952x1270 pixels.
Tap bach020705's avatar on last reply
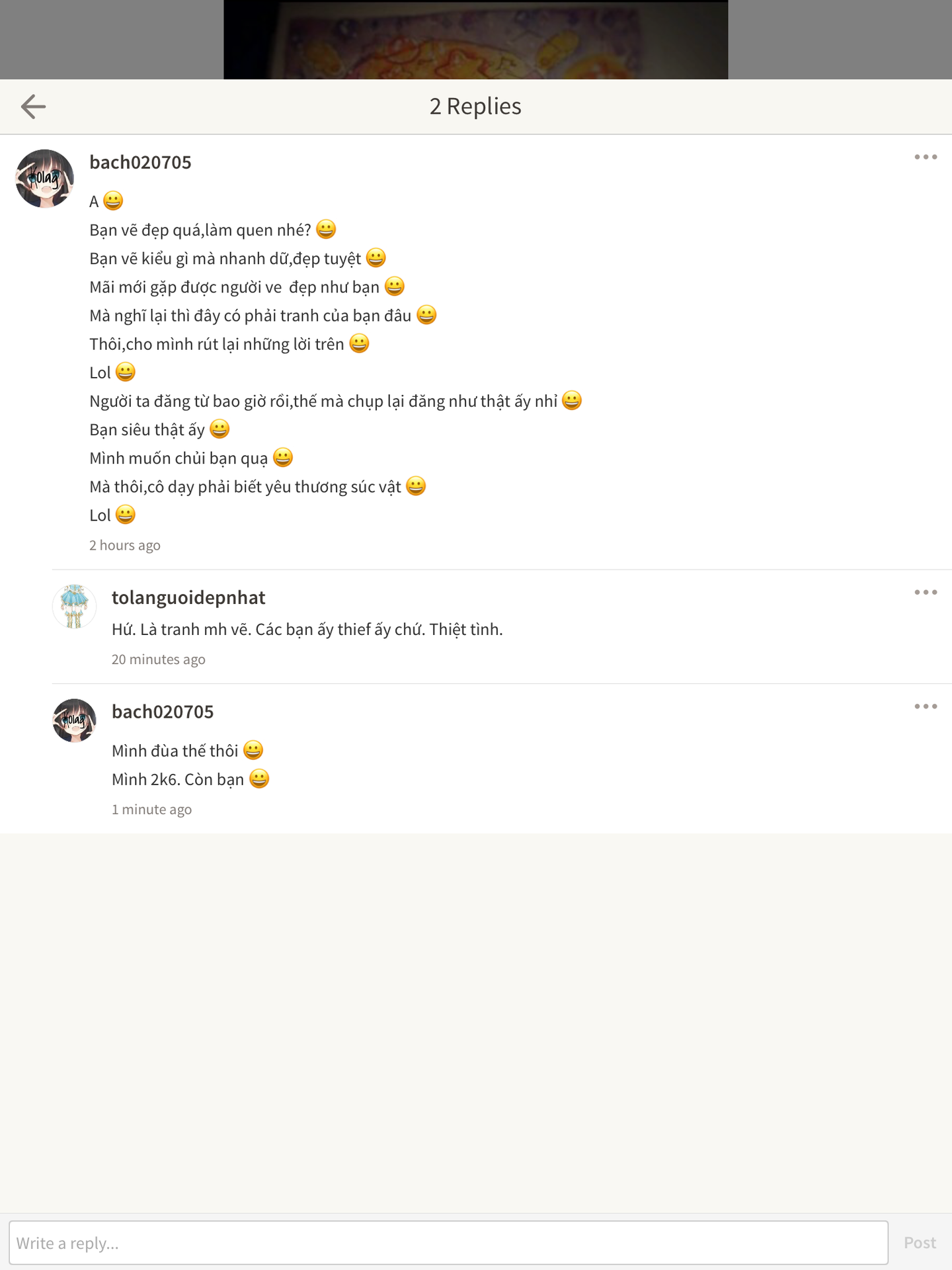(x=74, y=720)
